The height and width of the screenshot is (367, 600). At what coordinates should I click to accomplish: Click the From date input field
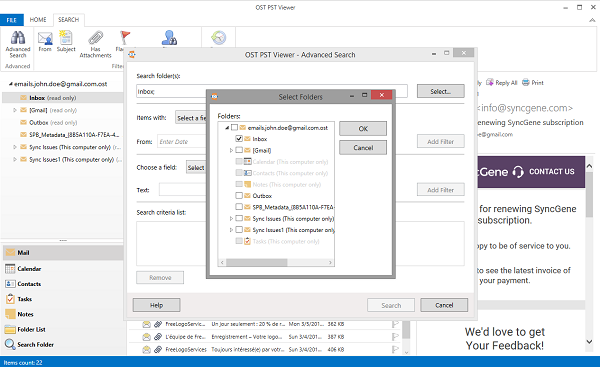click(182, 142)
